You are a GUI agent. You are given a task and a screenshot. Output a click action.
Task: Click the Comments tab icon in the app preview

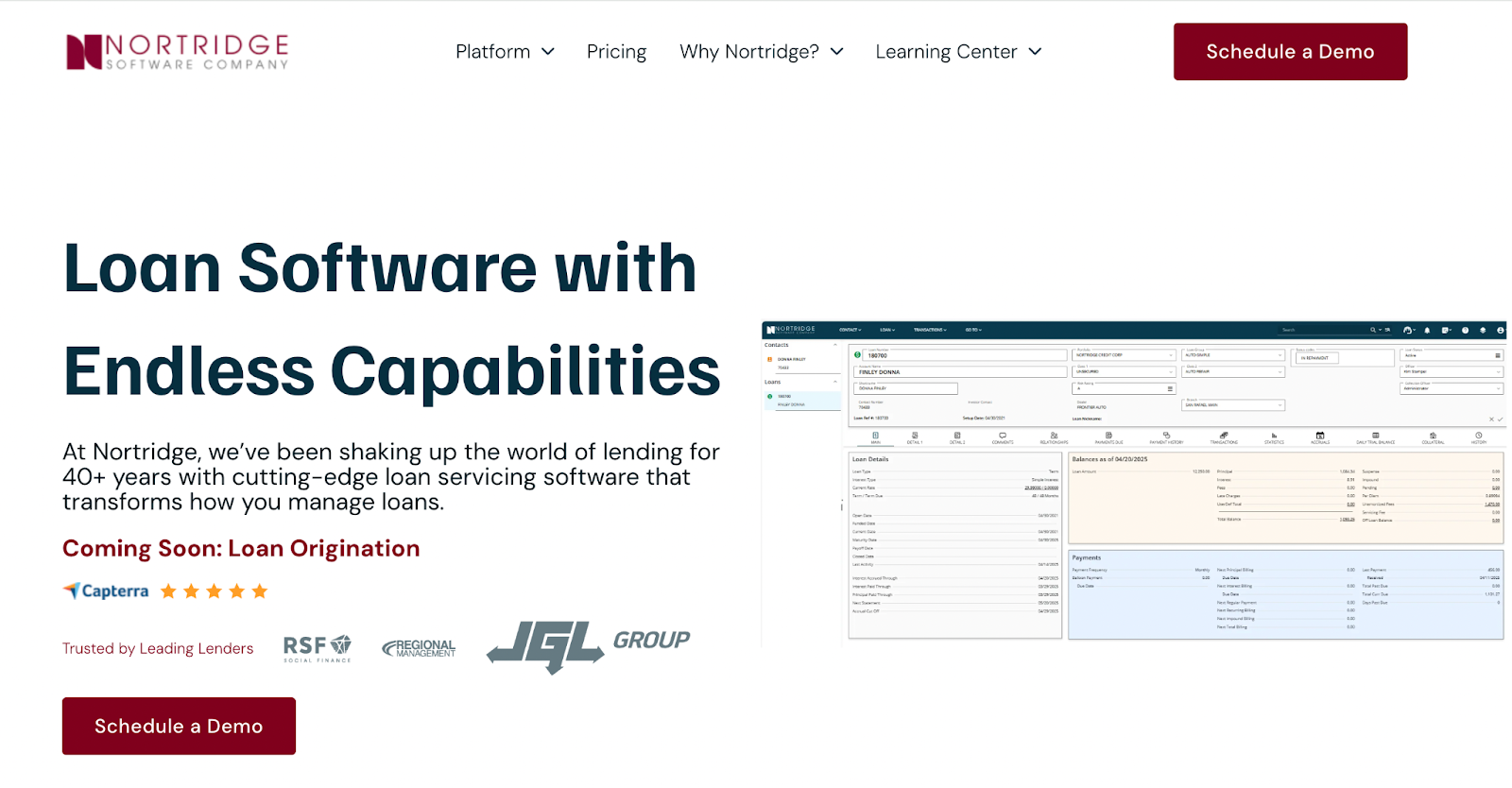tap(1003, 437)
